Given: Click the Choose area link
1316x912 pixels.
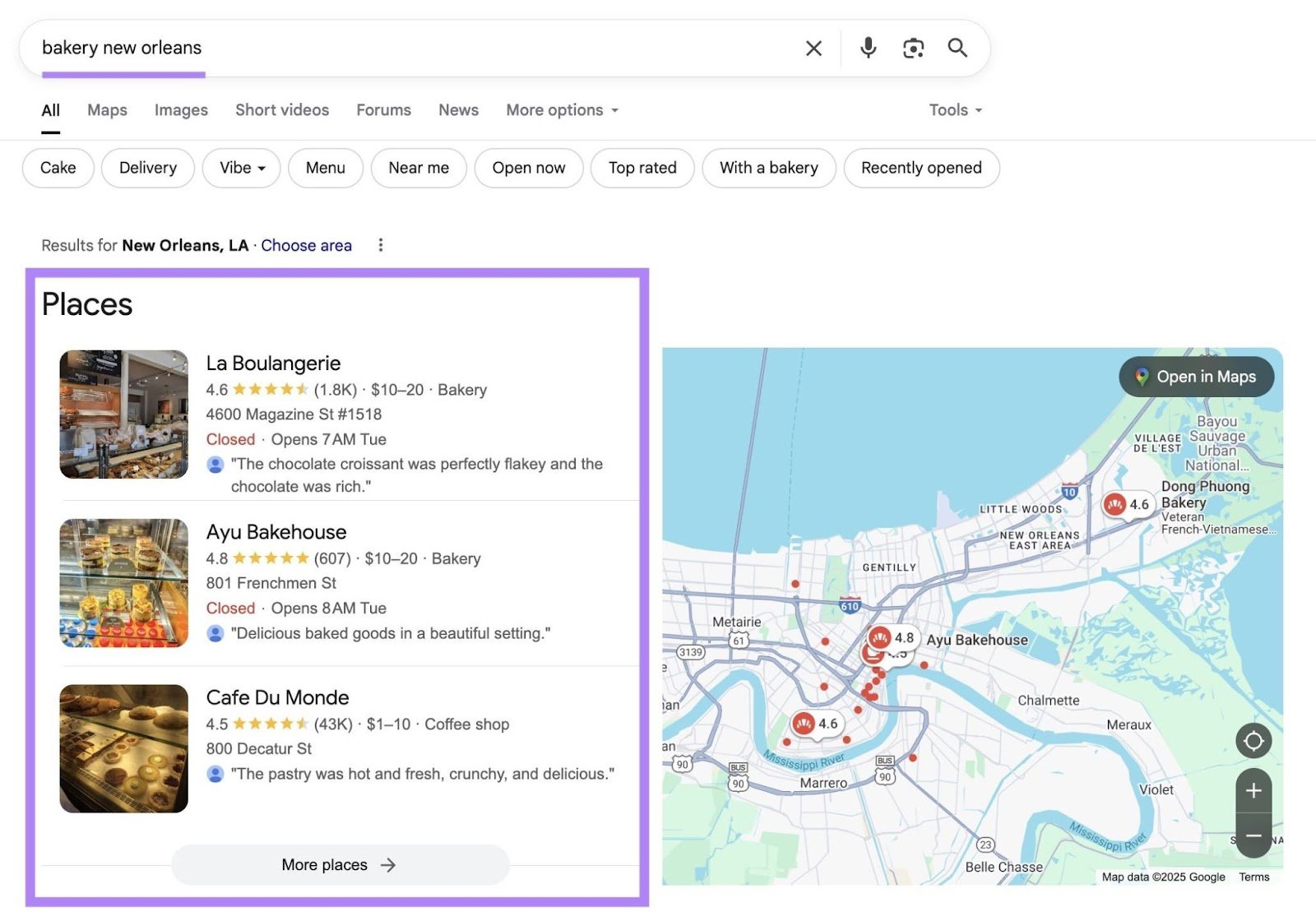Looking at the screenshot, I should point(307,245).
